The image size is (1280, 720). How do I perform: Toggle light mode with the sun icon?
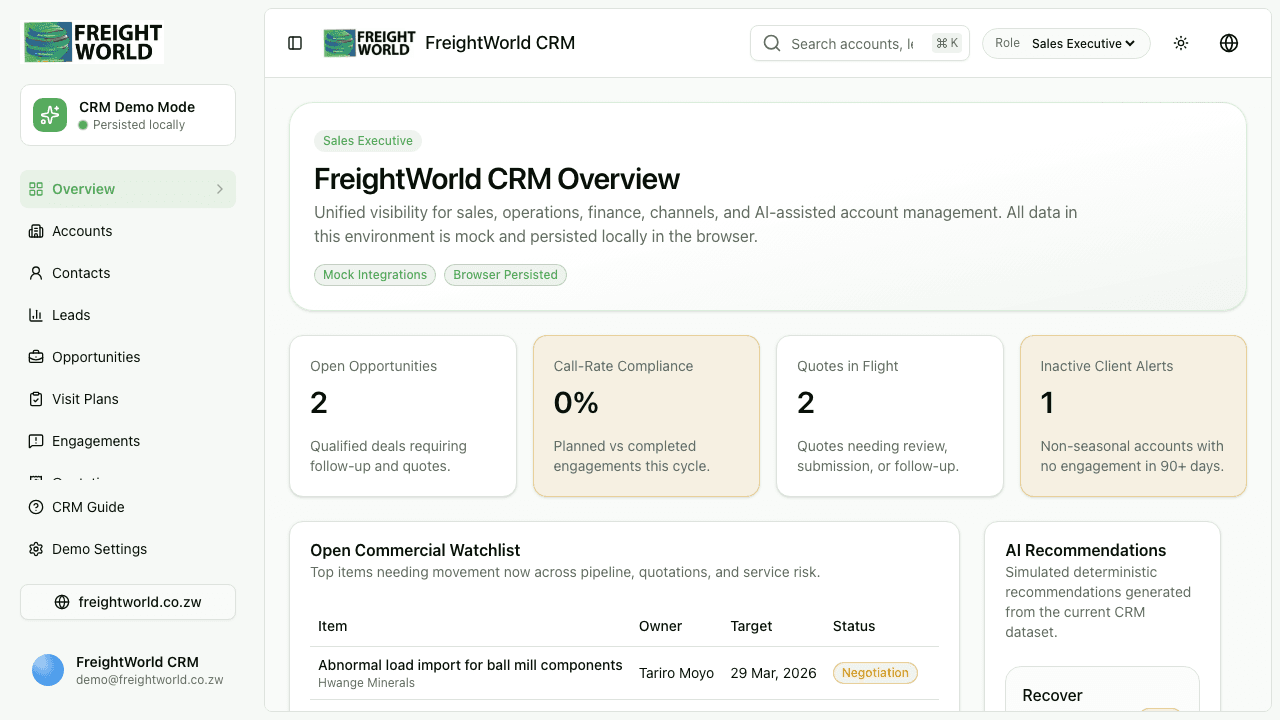(x=1181, y=43)
